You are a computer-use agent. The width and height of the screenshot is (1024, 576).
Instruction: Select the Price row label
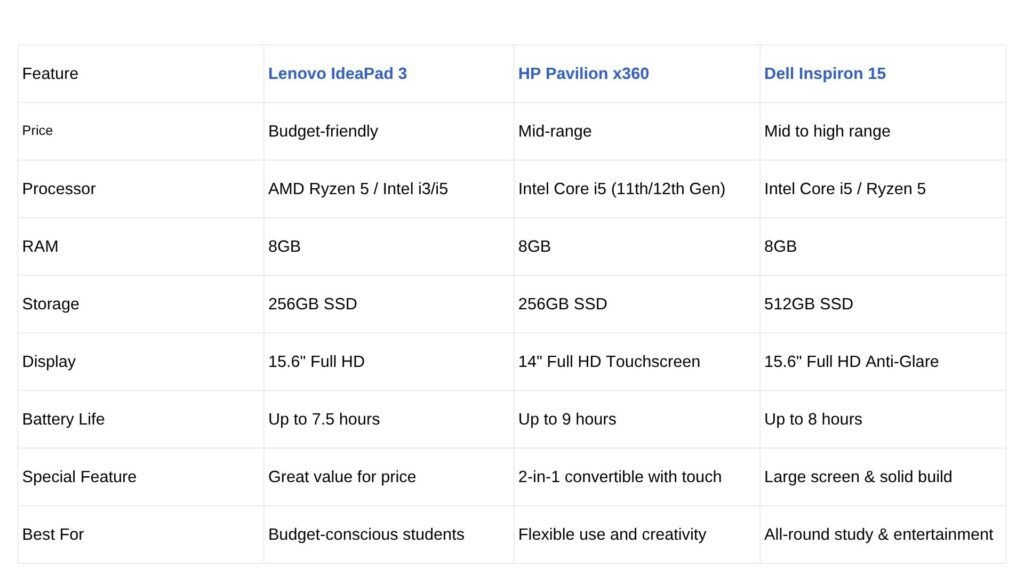click(37, 131)
